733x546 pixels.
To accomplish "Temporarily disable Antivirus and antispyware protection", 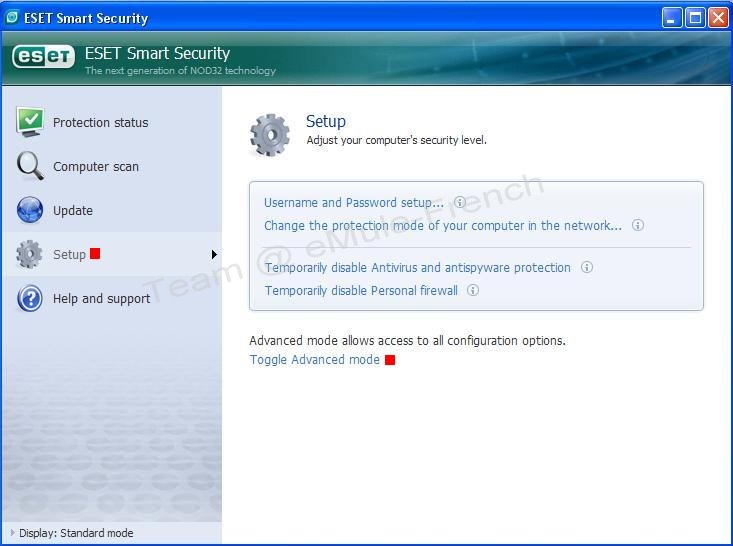I will pos(418,267).
